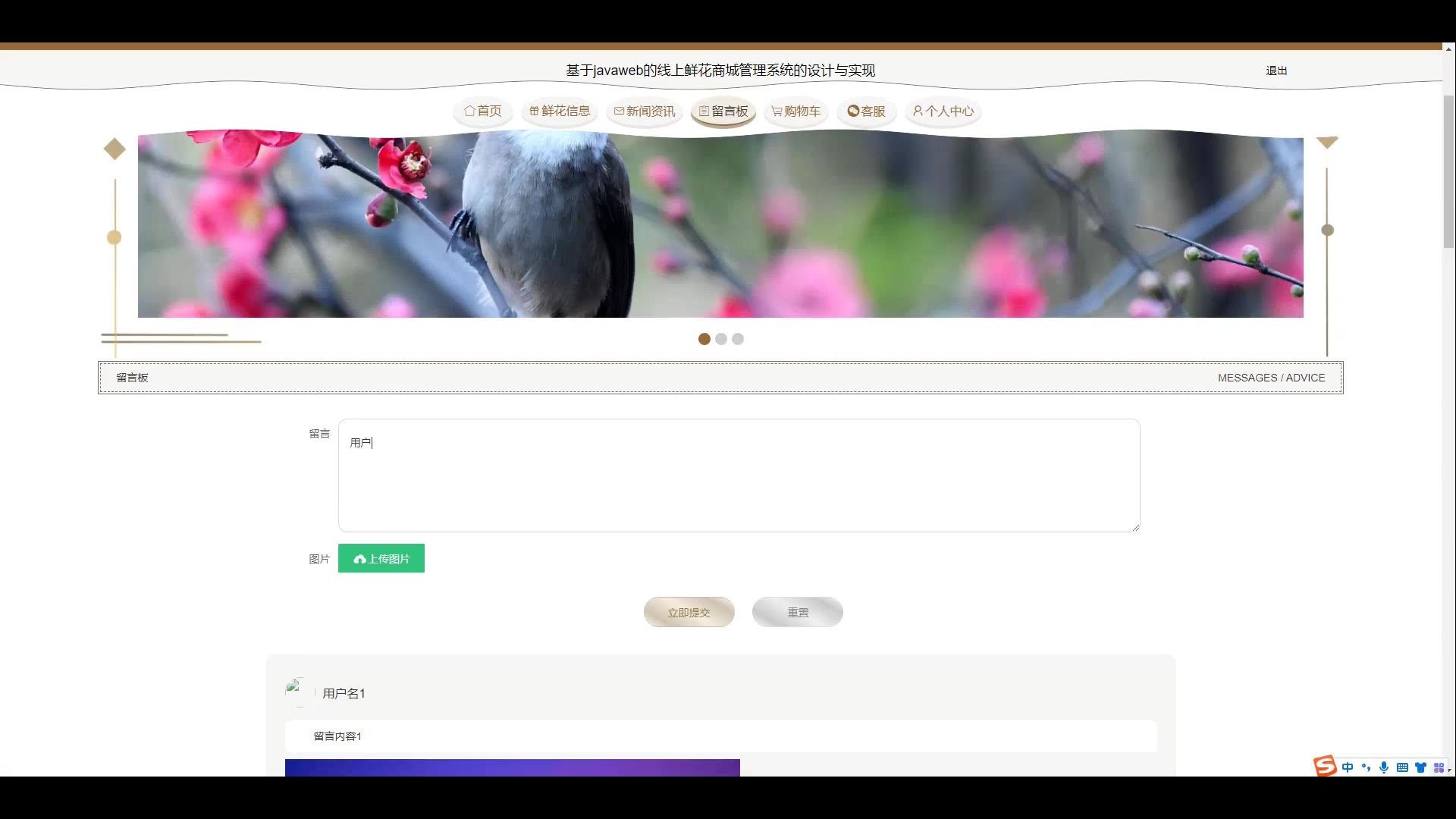The image size is (1456, 819).
Task: Click the 用户名1 username text
Action: coord(344,693)
